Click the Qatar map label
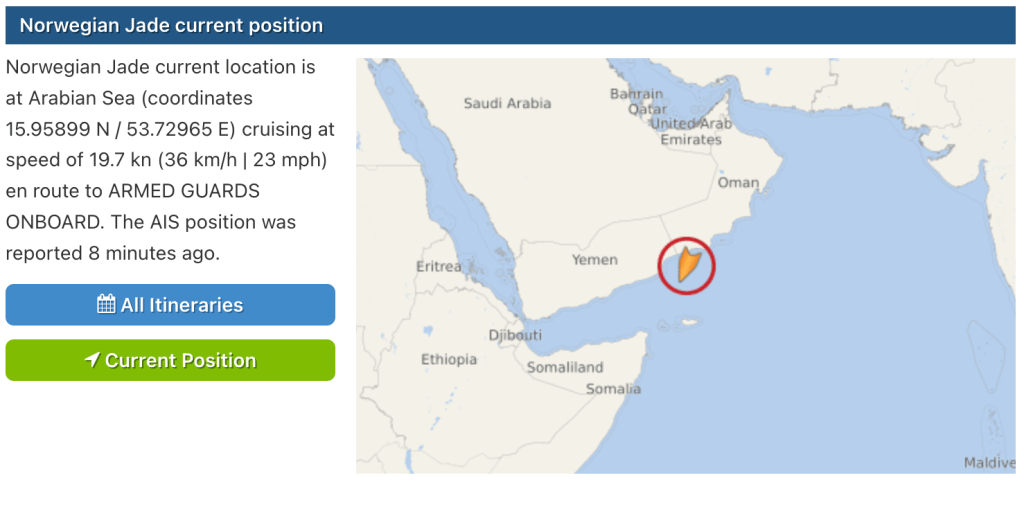The width and height of the screenshot is (1024, 507). point(647,109)
